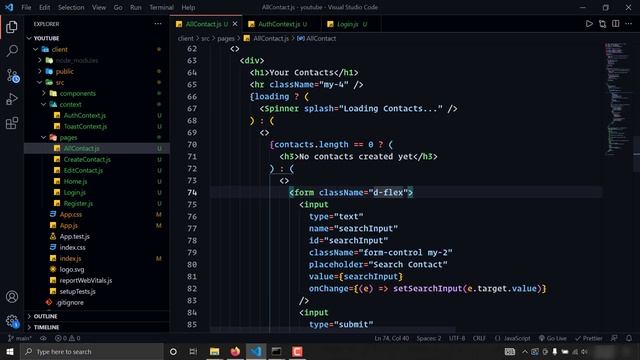Change indentation via Spaces: 2

coord(429,338)
